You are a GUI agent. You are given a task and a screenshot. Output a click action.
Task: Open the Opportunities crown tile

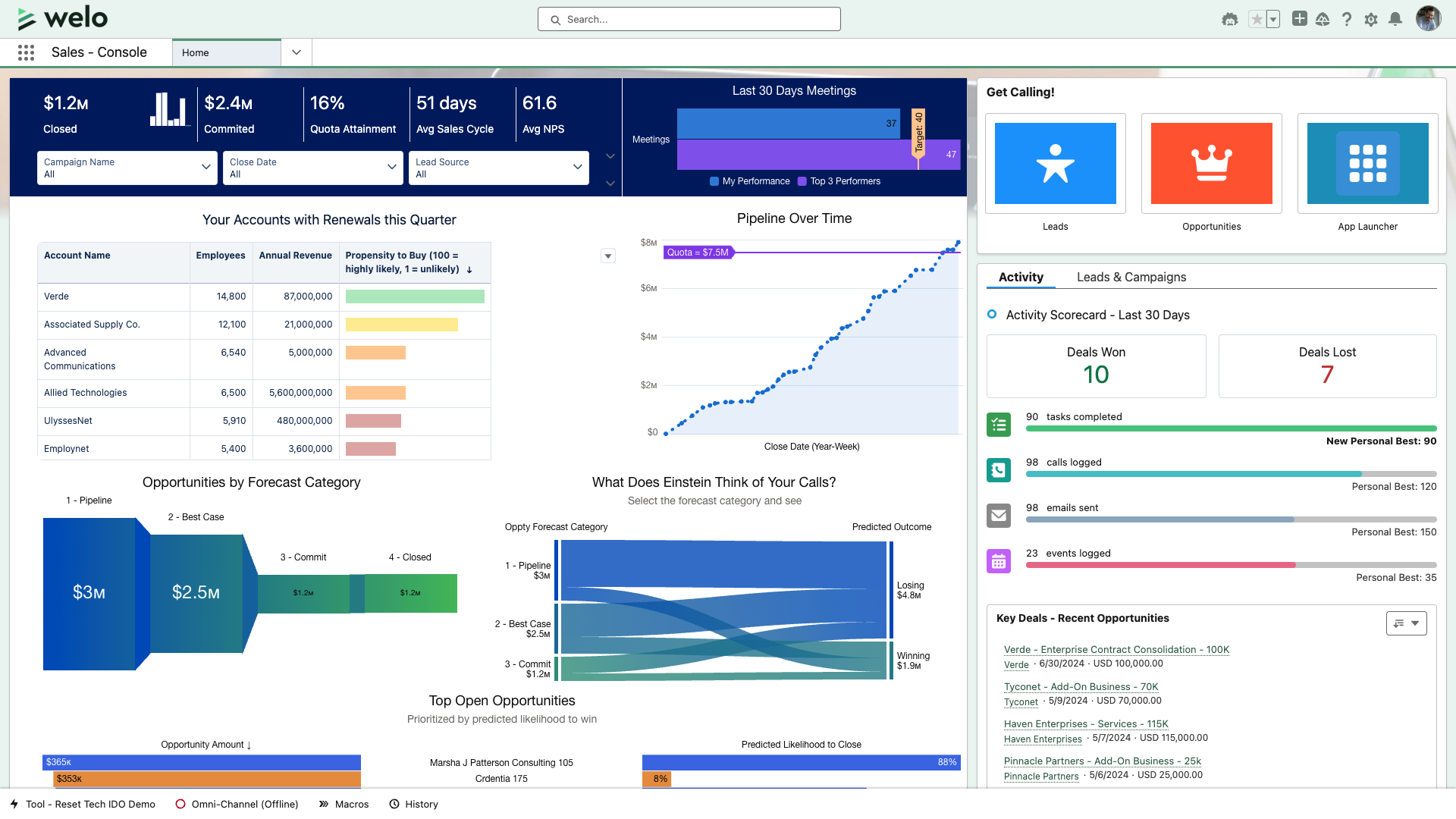[1211, 164]
